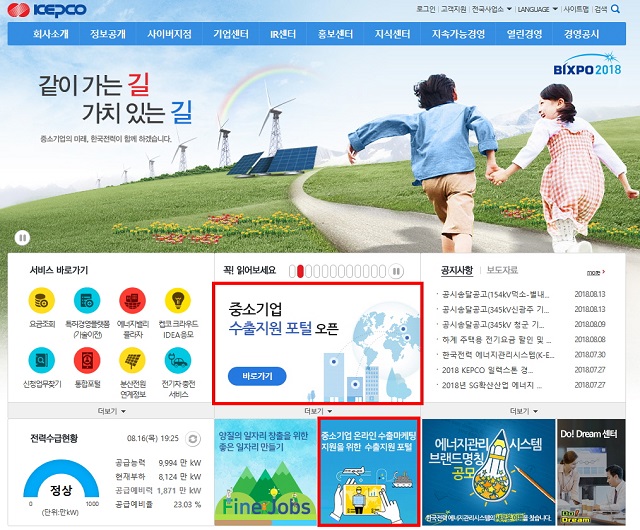Screen dimensions: 640x530
Task: Open the 에너지밸리 몰라자 icon
Action: point(131,302)
